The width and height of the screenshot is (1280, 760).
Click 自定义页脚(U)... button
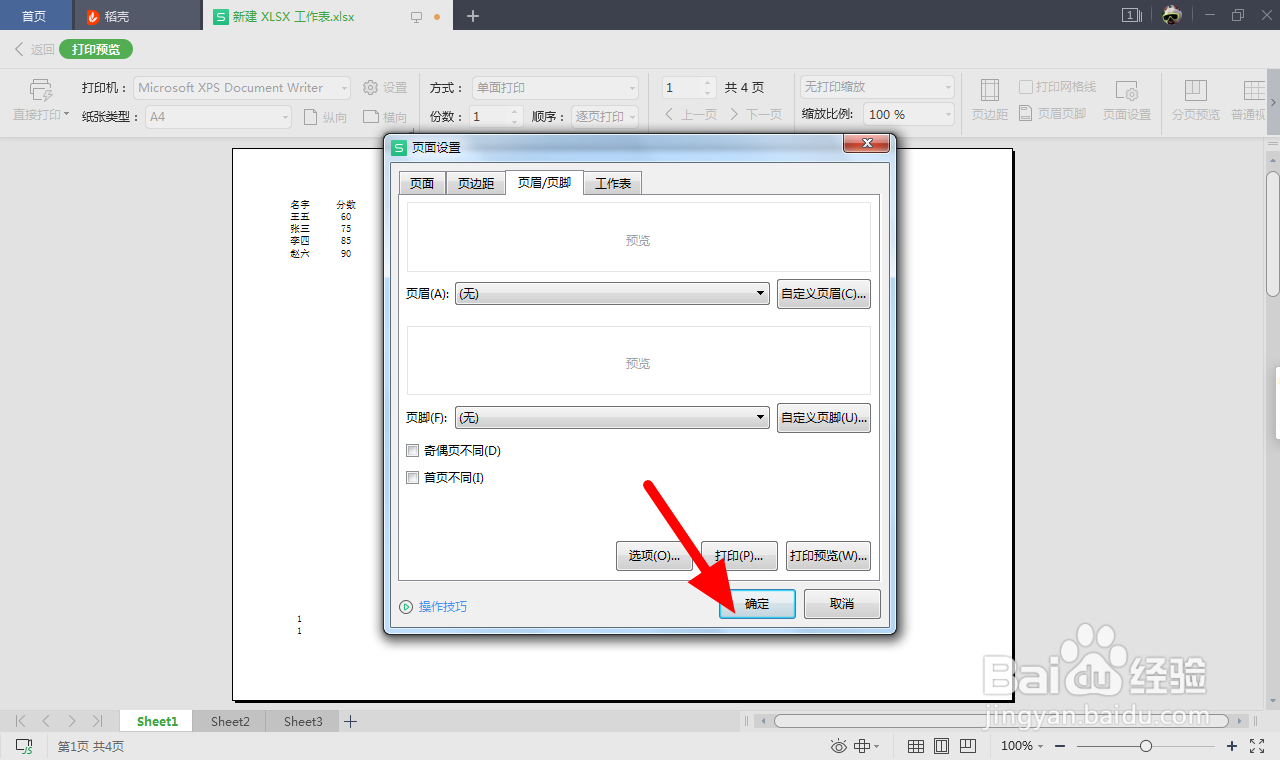tap(824, 417)
